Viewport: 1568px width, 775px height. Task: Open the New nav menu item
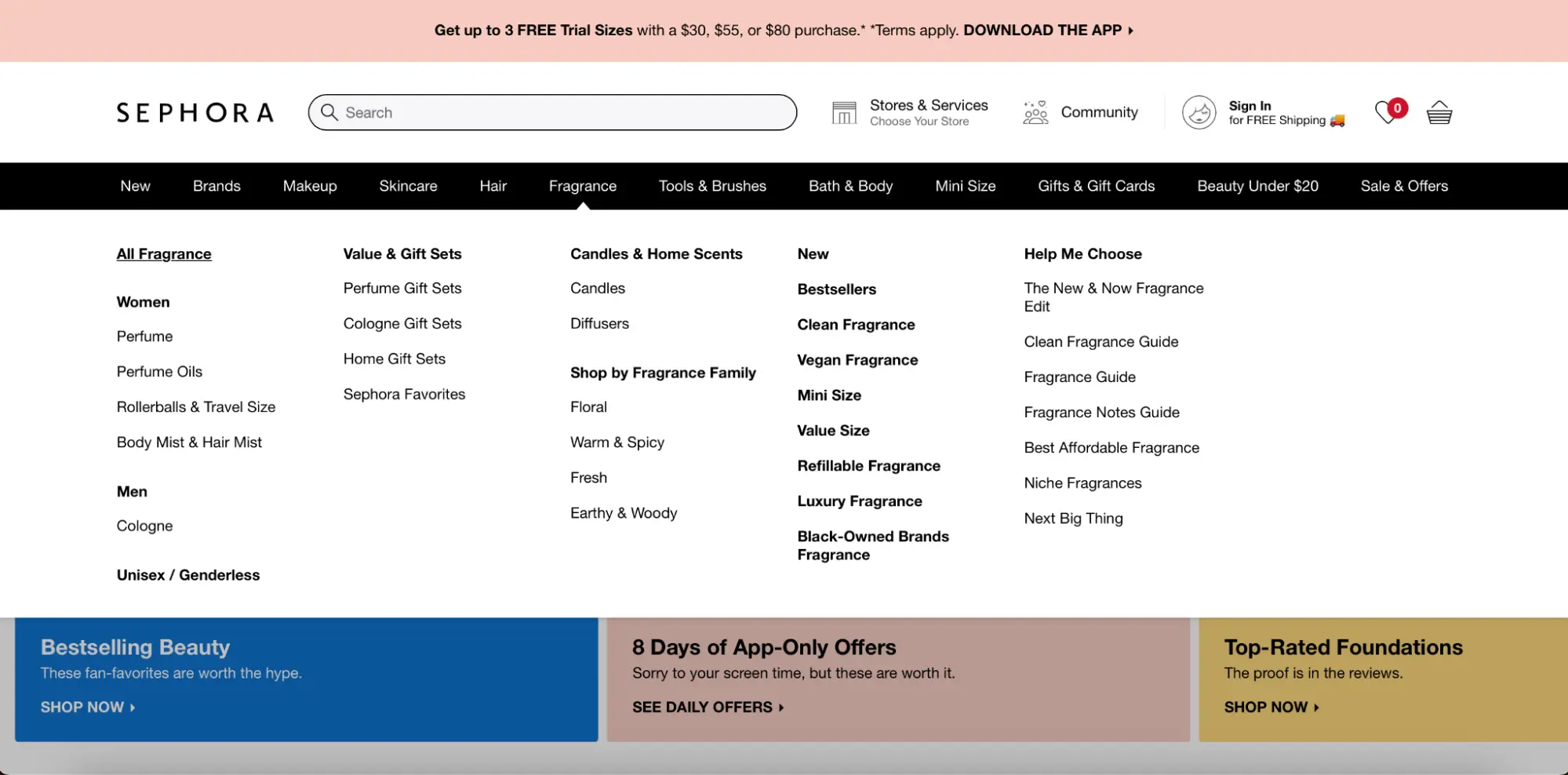pyautogui.click(x=135, y=186)
